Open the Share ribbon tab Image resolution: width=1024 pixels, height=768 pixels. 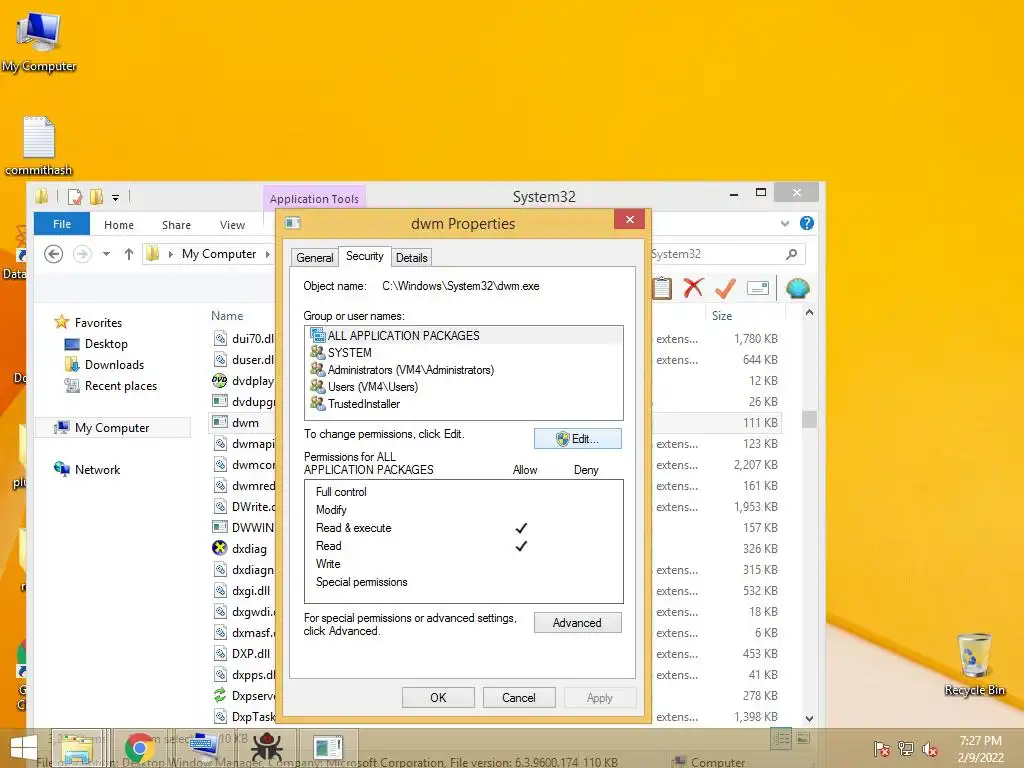tap(176, 225)
